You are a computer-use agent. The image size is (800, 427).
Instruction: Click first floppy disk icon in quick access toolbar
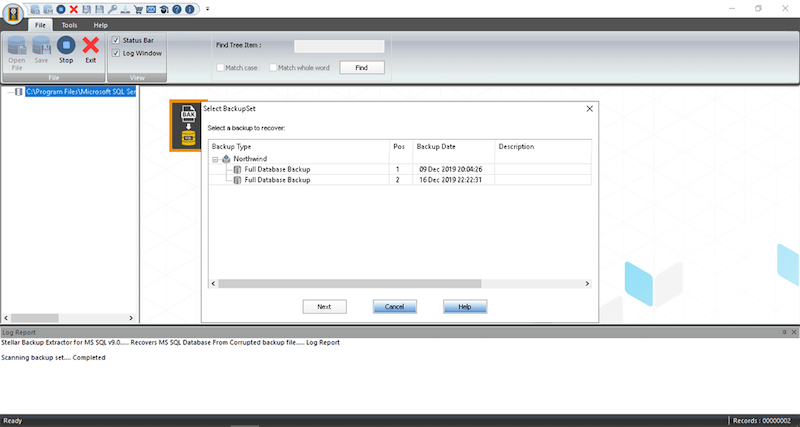[86, 9]
